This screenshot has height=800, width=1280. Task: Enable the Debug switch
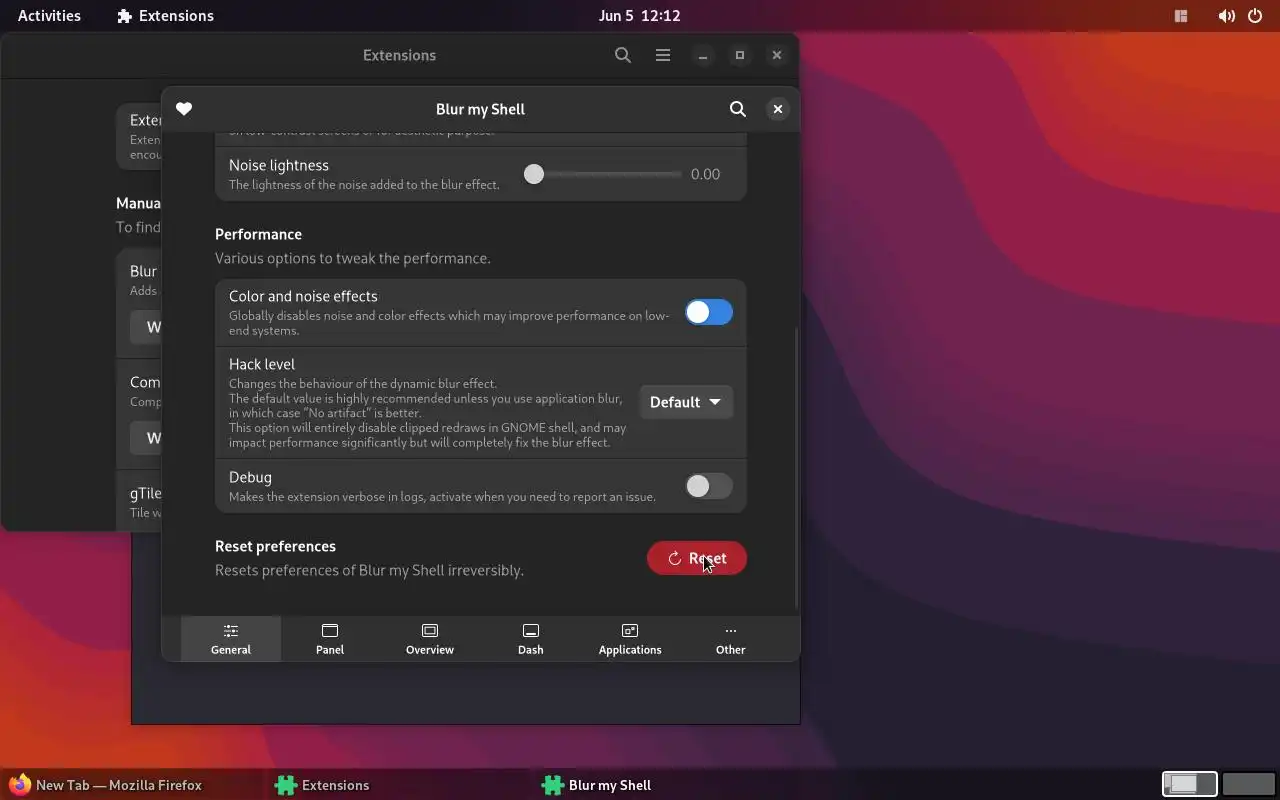[x=709, y=486]
